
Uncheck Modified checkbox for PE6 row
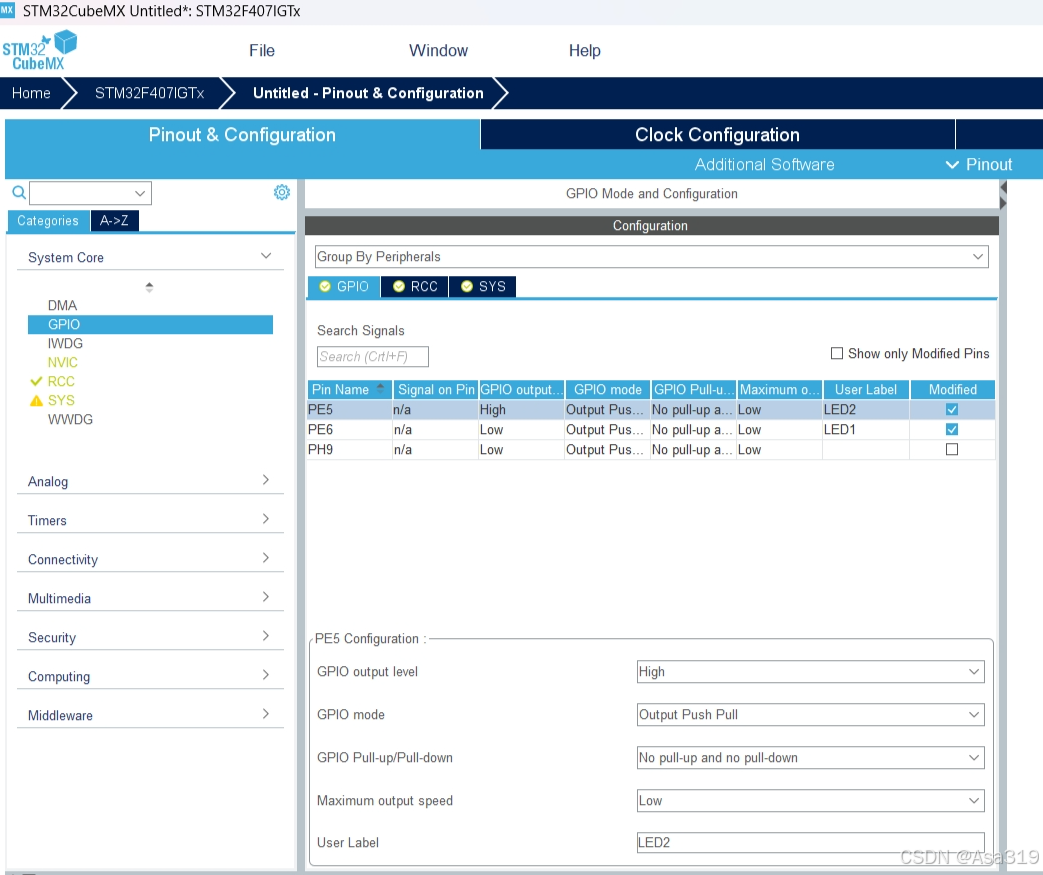click(952, 429)
